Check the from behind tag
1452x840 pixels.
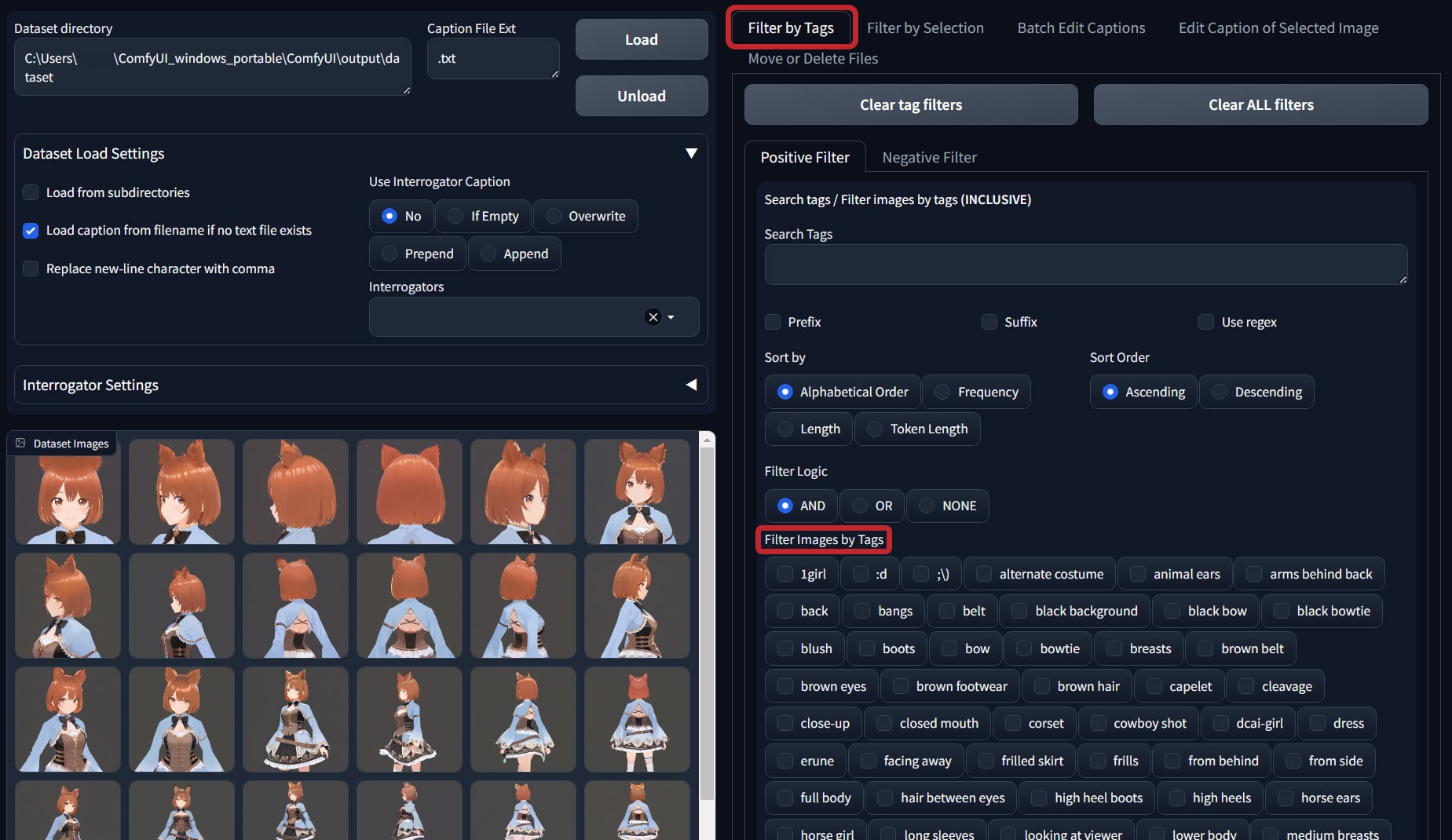click(1172, 761)
